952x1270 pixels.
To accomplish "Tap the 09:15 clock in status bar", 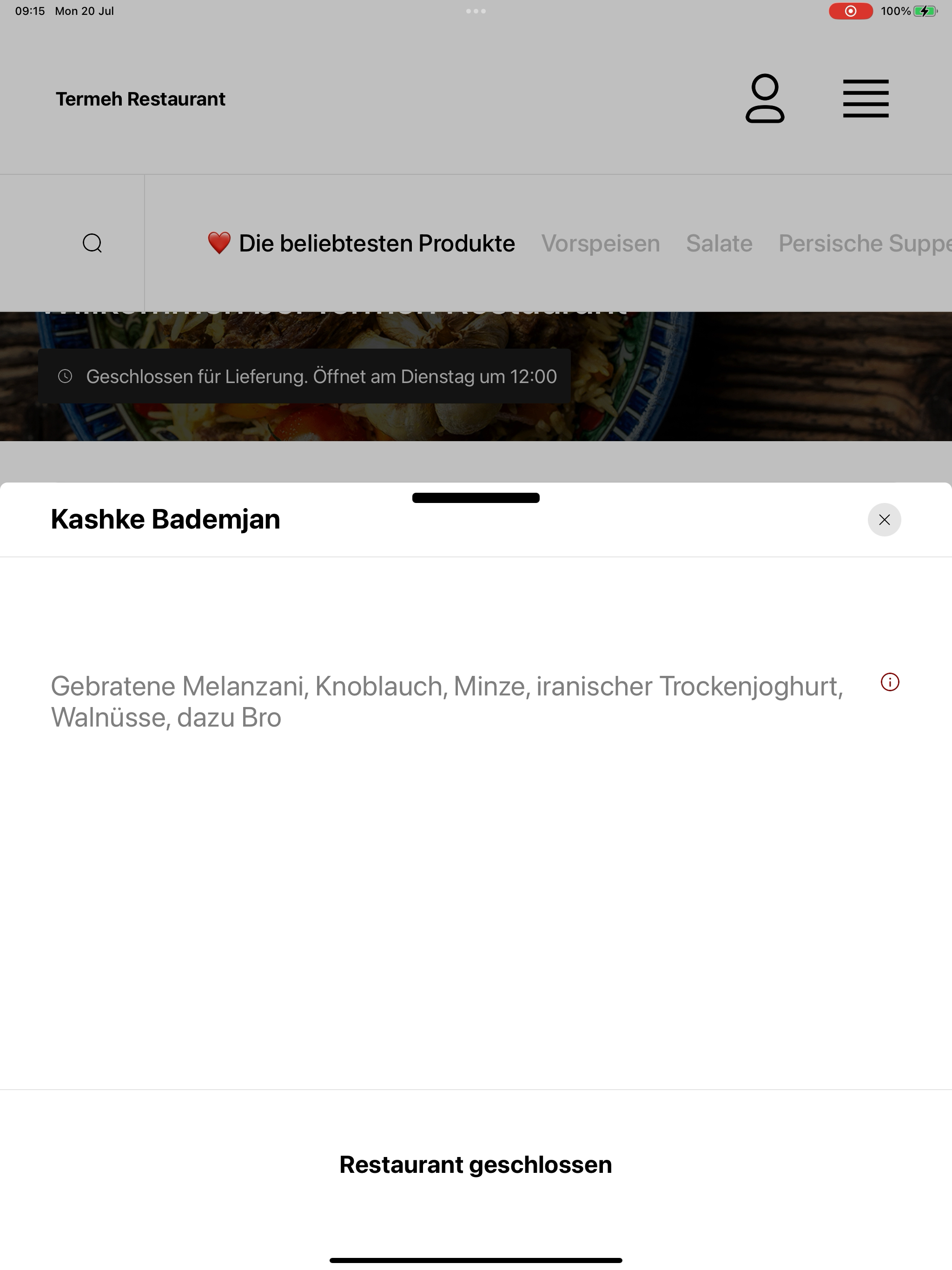I will click(30, 11).
